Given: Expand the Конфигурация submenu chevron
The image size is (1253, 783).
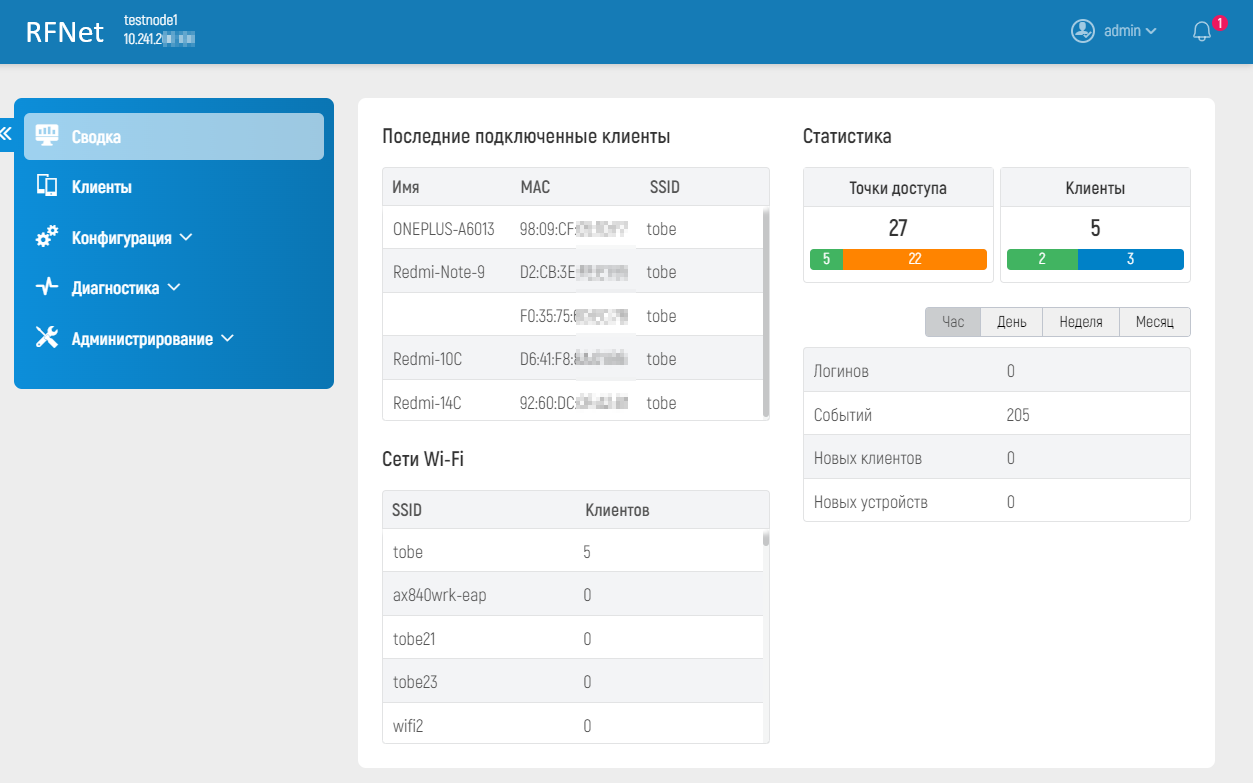Looking at the screenshot, I should point(185,238).
